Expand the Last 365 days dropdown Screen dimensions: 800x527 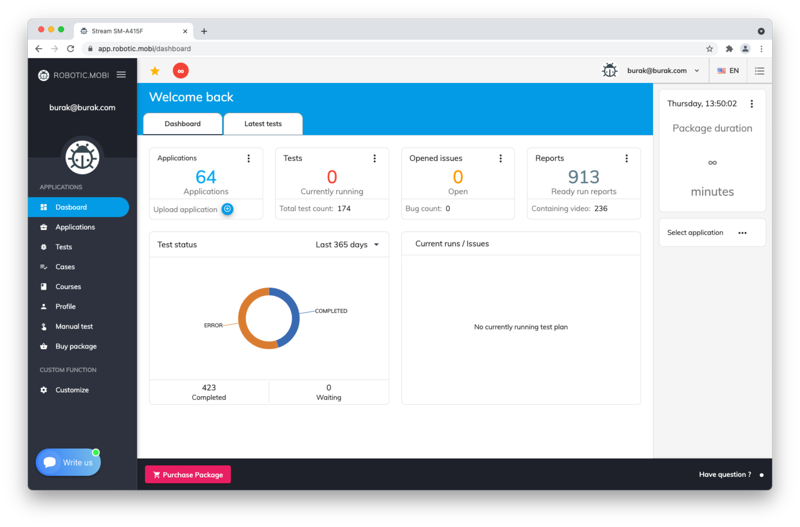(x=347, y=244)
